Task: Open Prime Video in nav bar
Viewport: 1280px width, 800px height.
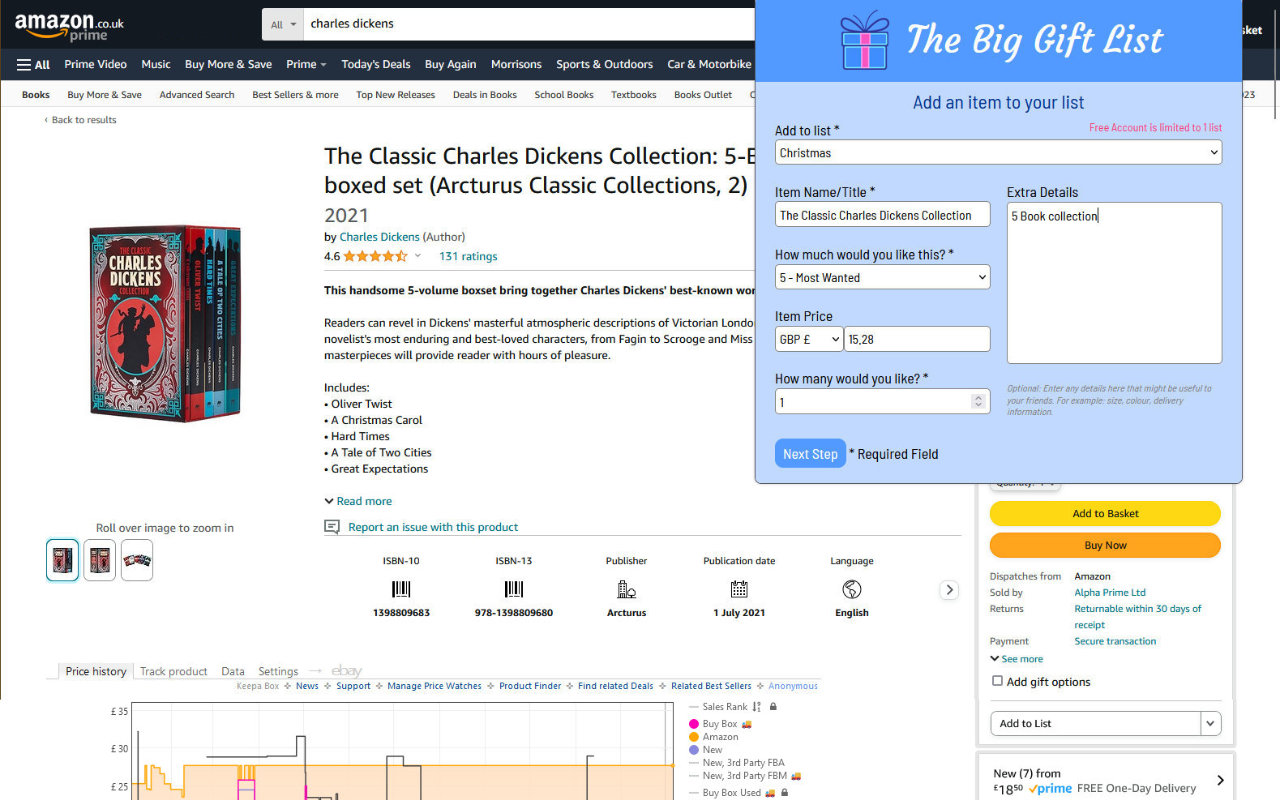Action: click(95, 64)
